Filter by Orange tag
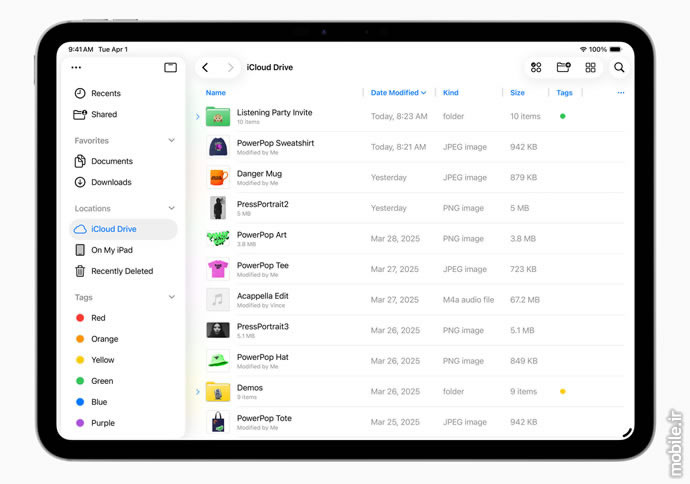This screenshot has width=690, height=484. coord(97,339)
